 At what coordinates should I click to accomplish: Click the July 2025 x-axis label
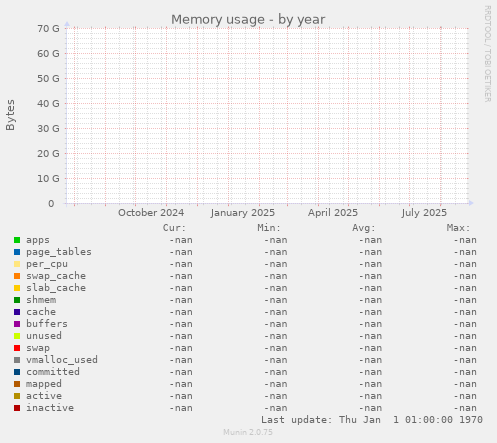[424, 213]
